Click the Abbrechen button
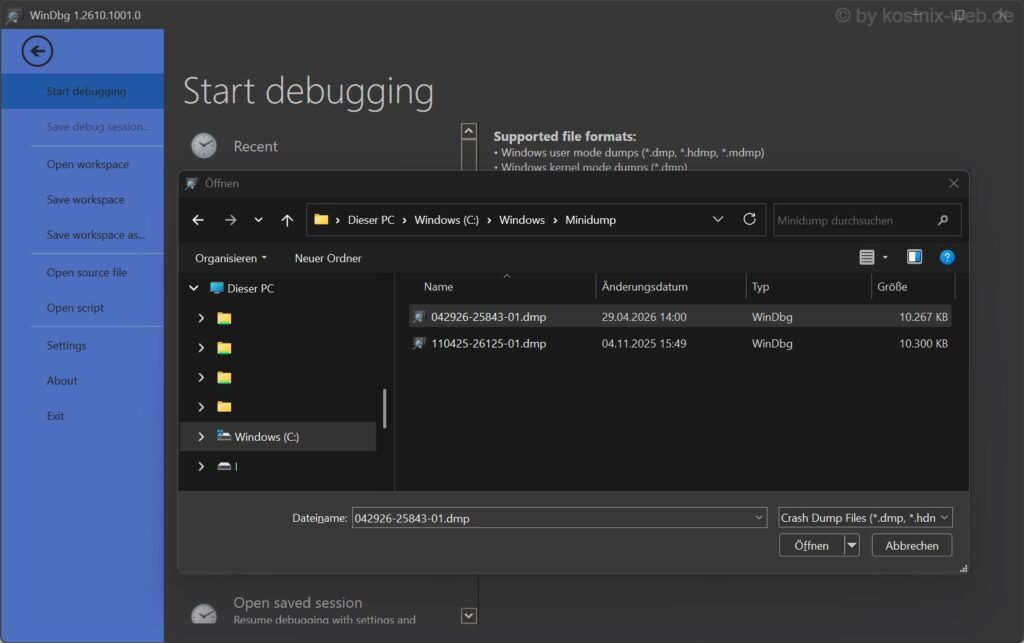Screen dimensions: 1024x643 click(x=912, y=545)
